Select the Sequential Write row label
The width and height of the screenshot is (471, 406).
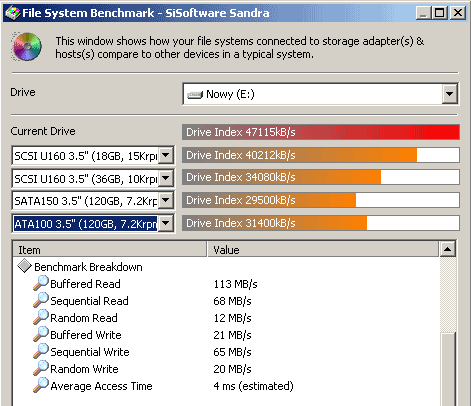click(90, 352)
